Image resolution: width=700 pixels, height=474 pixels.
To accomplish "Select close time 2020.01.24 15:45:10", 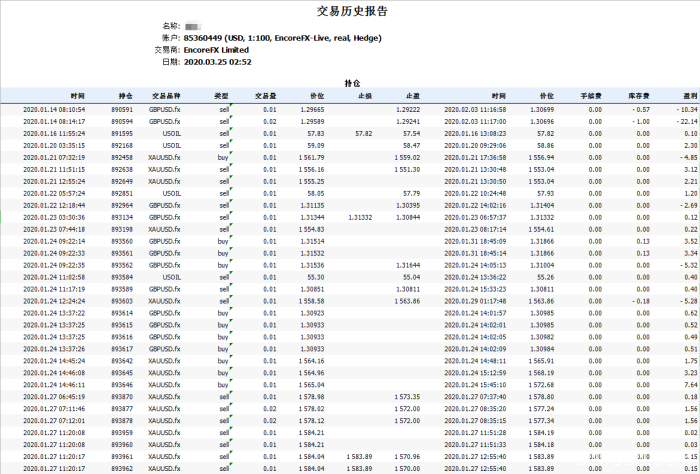I will click(x=475, y=385).
